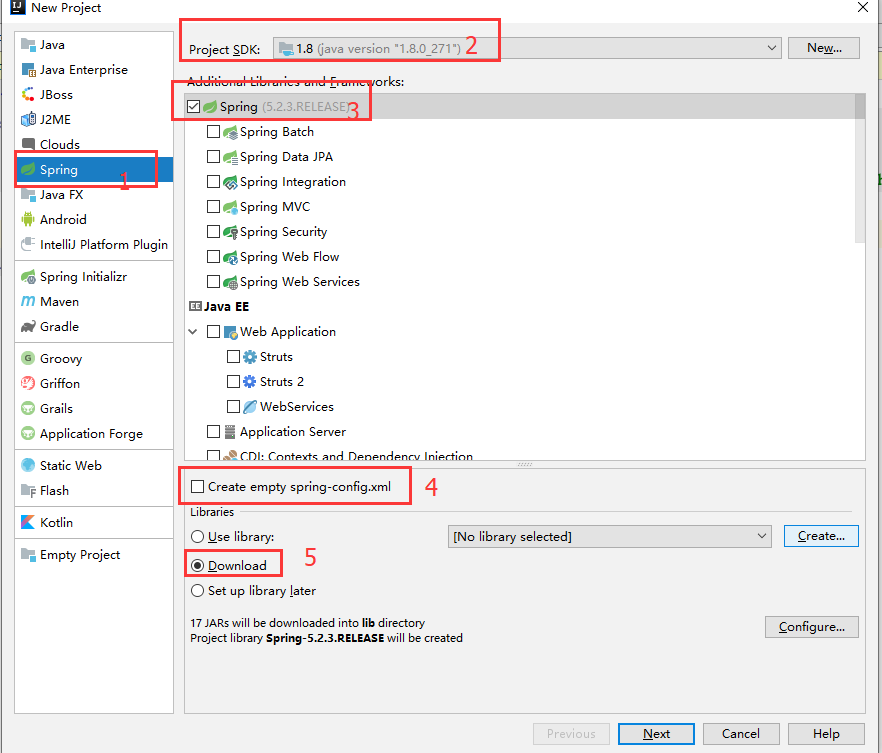Uncheck the Spring 5.2.3.RELEASE checkbox
The image size is (882, 753).
(x=194, y=106)
